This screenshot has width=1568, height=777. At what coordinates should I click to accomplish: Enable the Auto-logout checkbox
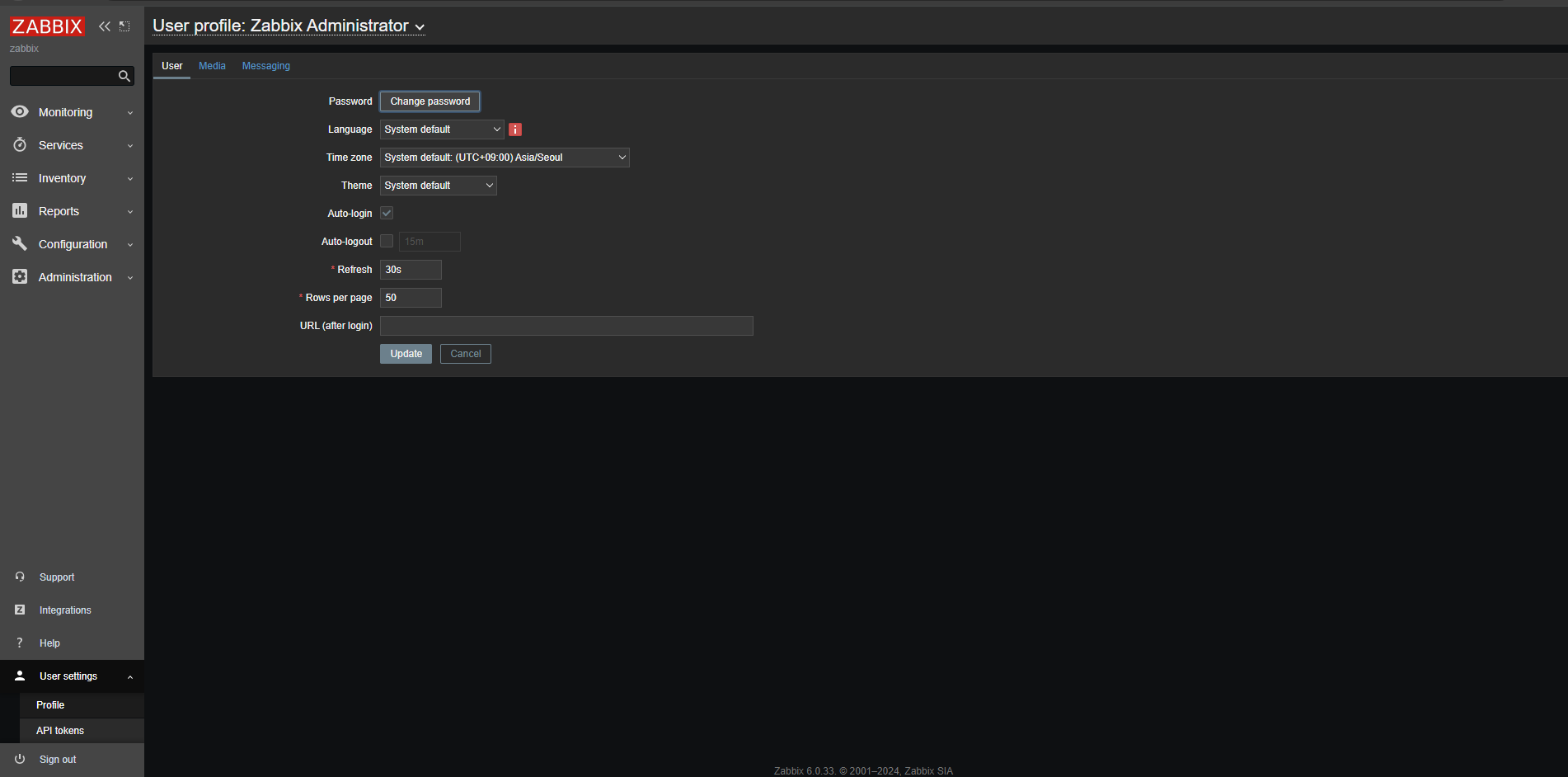point(387,241)
